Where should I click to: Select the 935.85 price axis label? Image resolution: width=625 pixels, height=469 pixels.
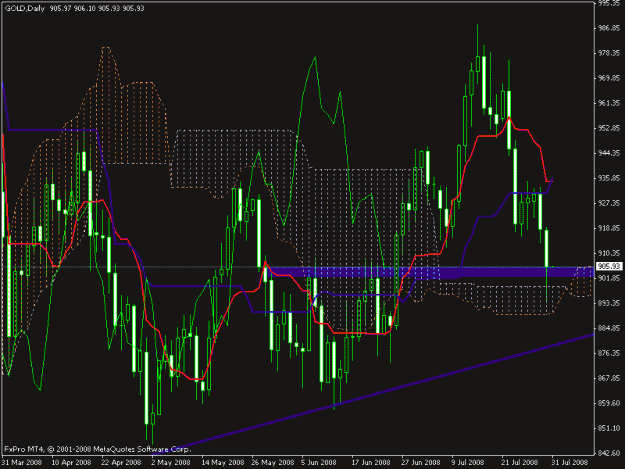click(609, 178)
